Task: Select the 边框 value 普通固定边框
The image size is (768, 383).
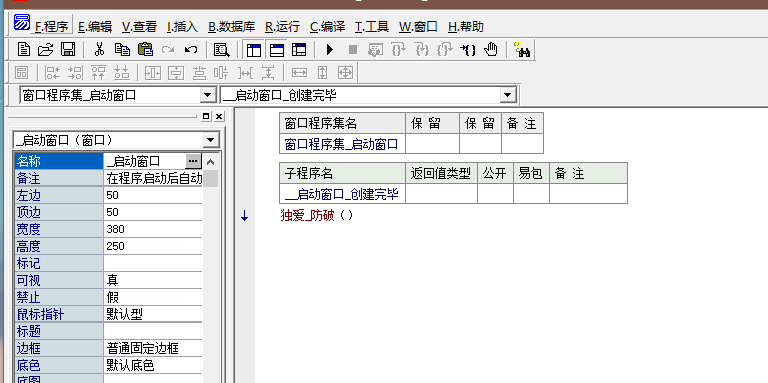Action: point(153,349)
